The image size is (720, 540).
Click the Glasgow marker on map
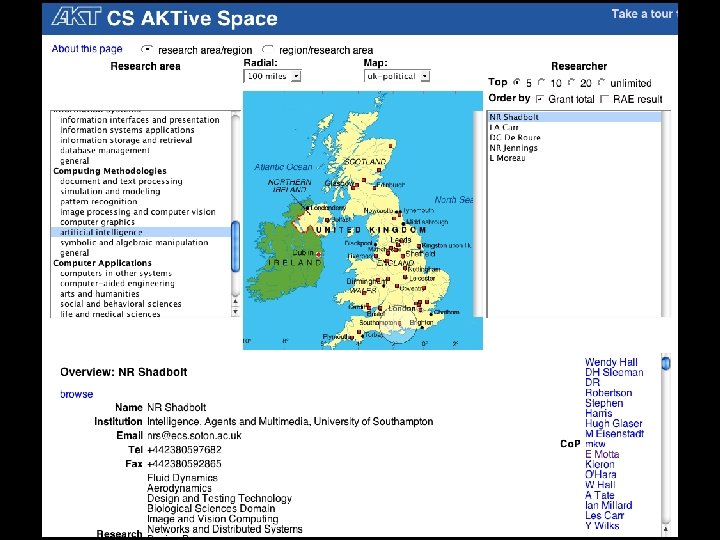(x=355, y=184)
